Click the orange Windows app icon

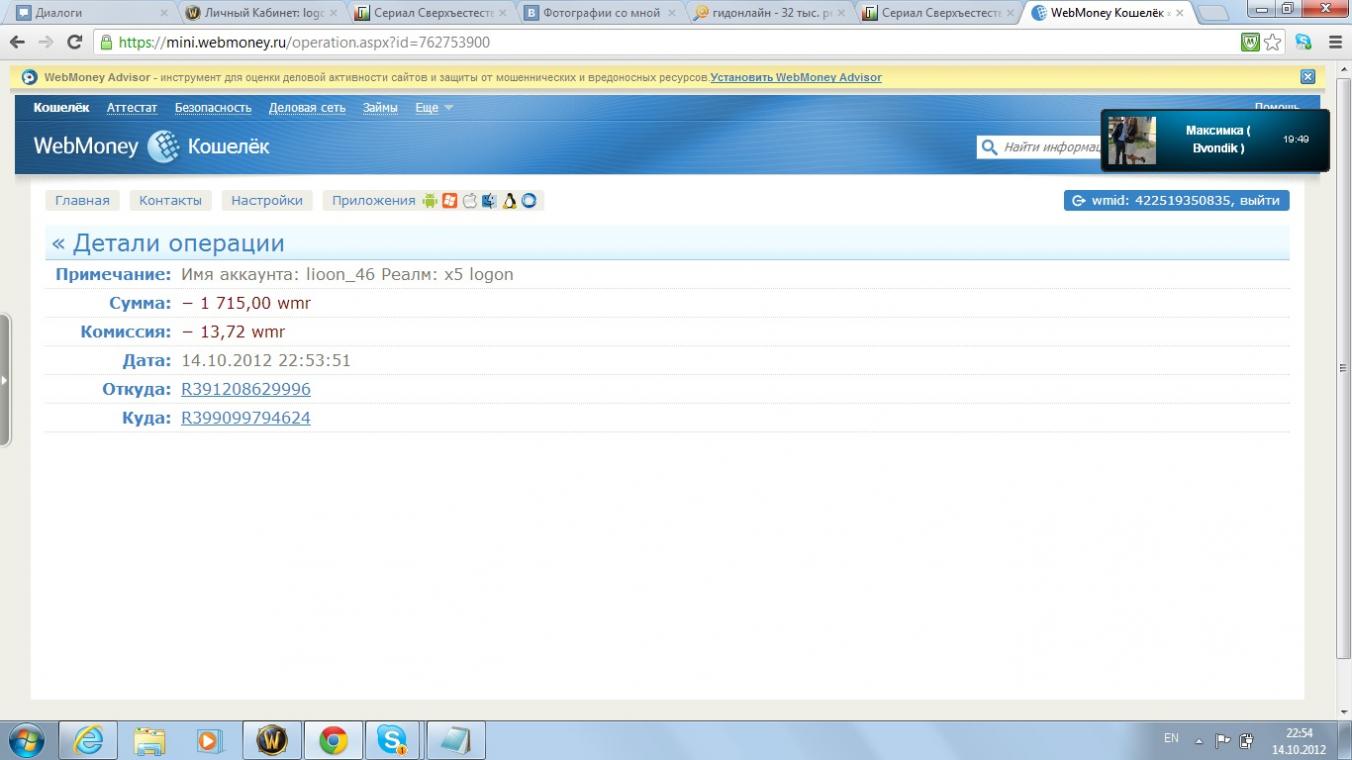click(450, 200)
